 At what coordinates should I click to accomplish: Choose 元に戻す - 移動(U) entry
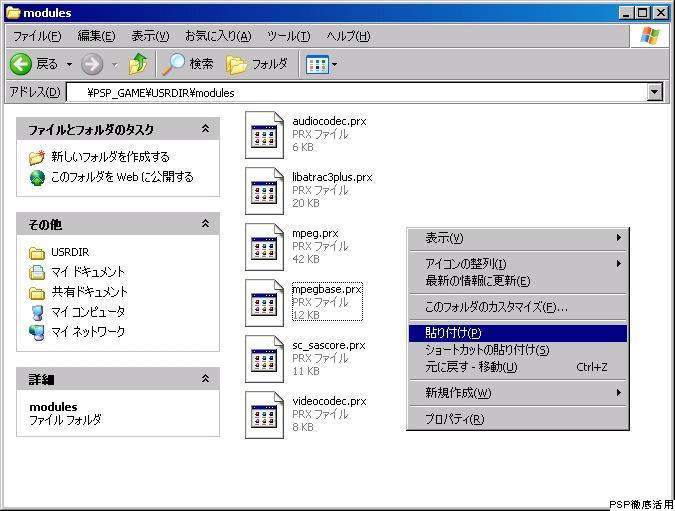tap(518, 367)
